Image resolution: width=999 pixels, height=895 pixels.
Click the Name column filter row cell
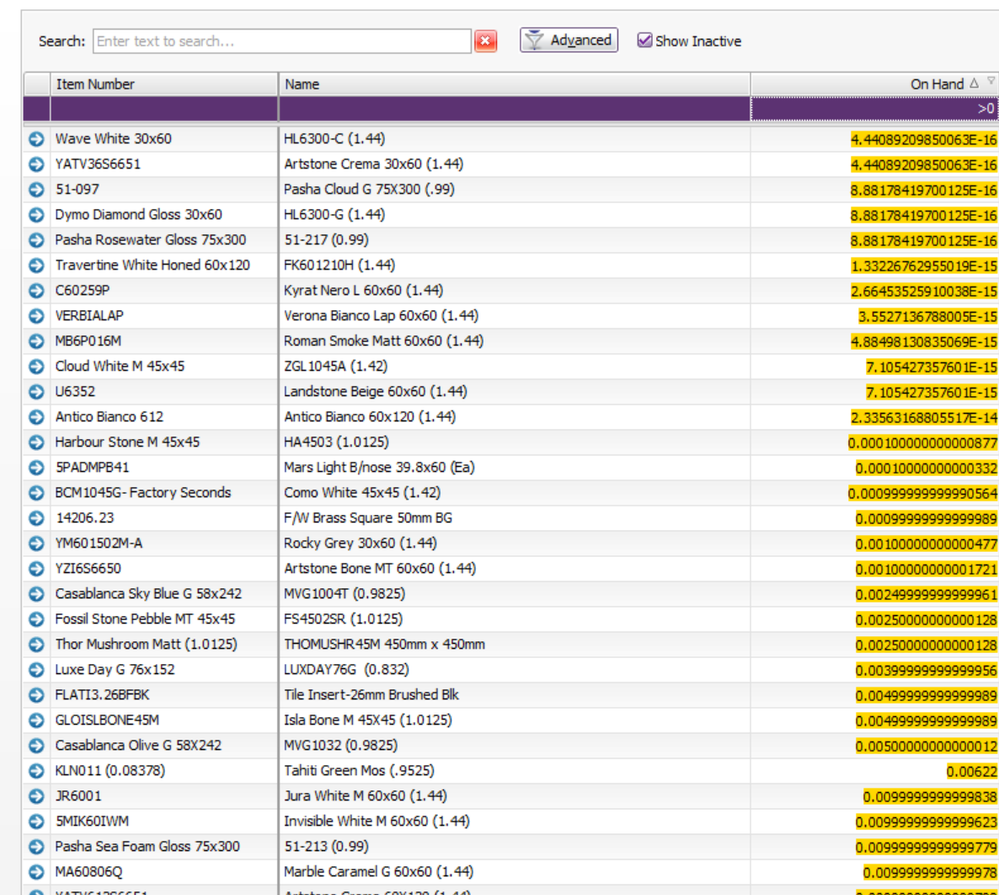[514, 108]
